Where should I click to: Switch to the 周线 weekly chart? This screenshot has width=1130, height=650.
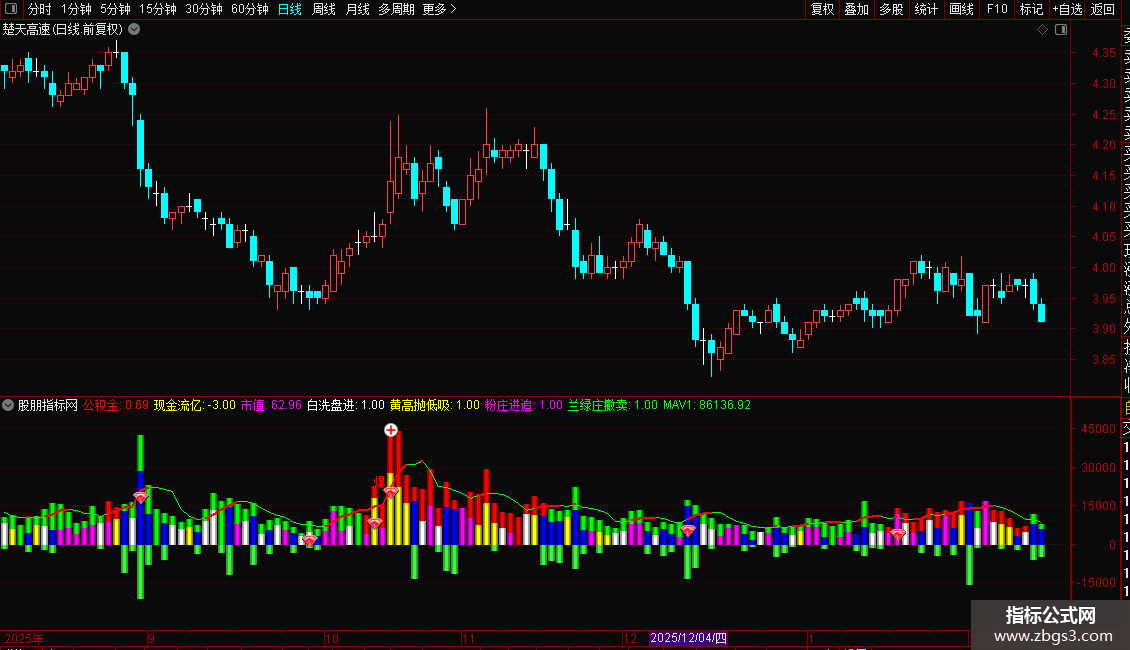click(324, 9)
